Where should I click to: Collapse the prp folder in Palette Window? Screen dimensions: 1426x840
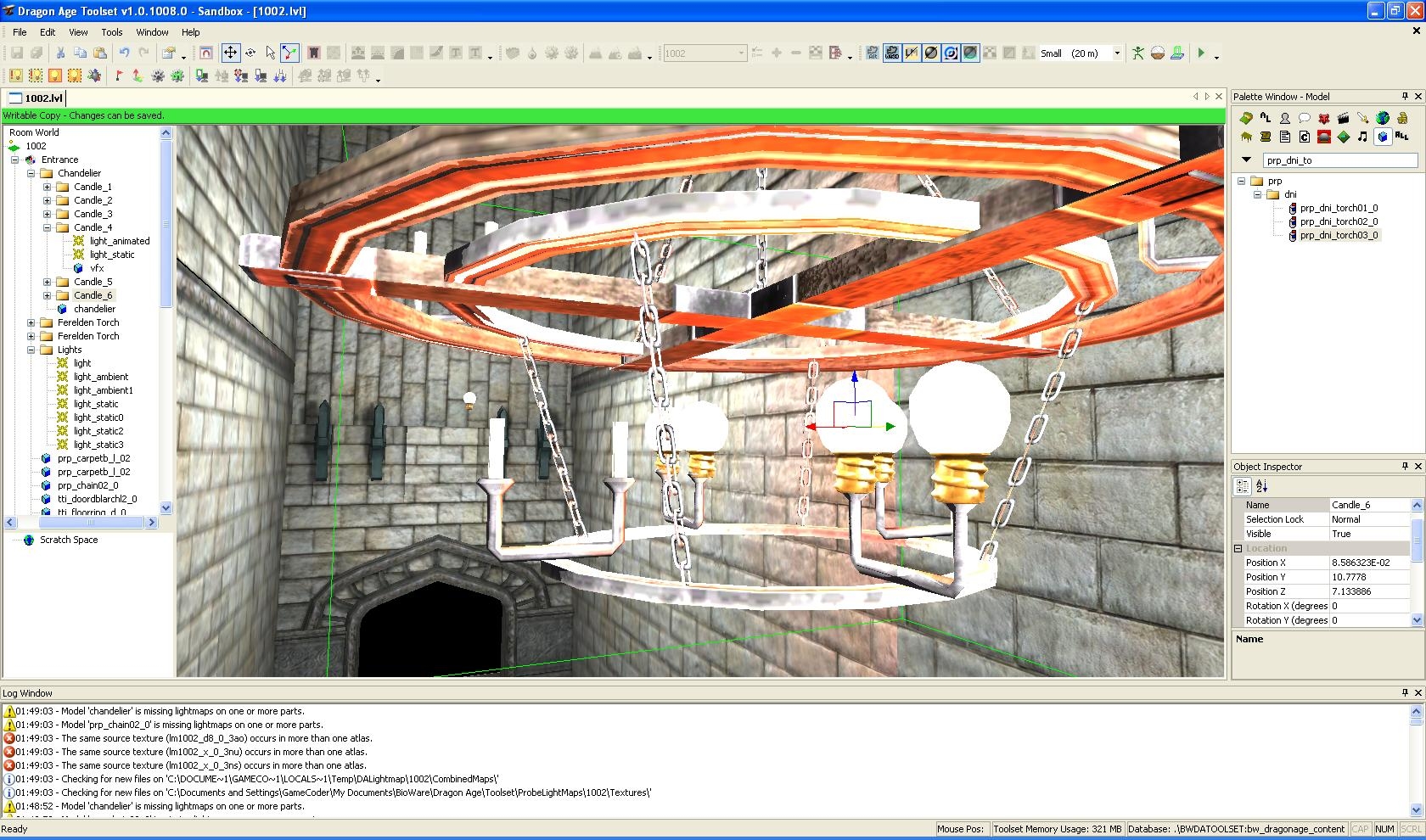(1242, 181)
